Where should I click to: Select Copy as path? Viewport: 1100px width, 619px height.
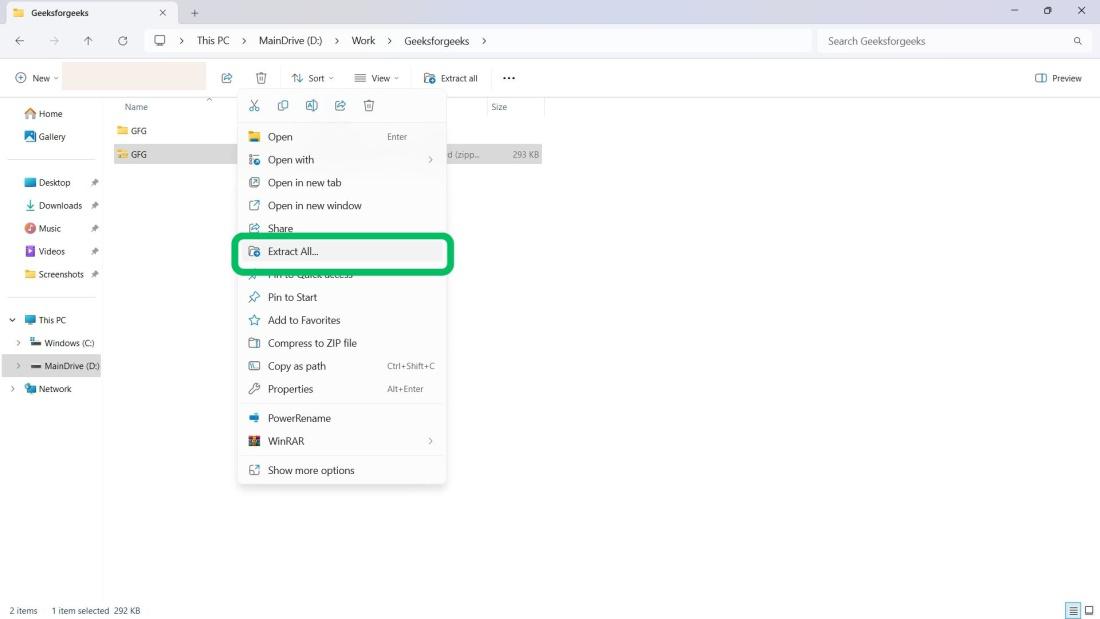click(342, 366)
